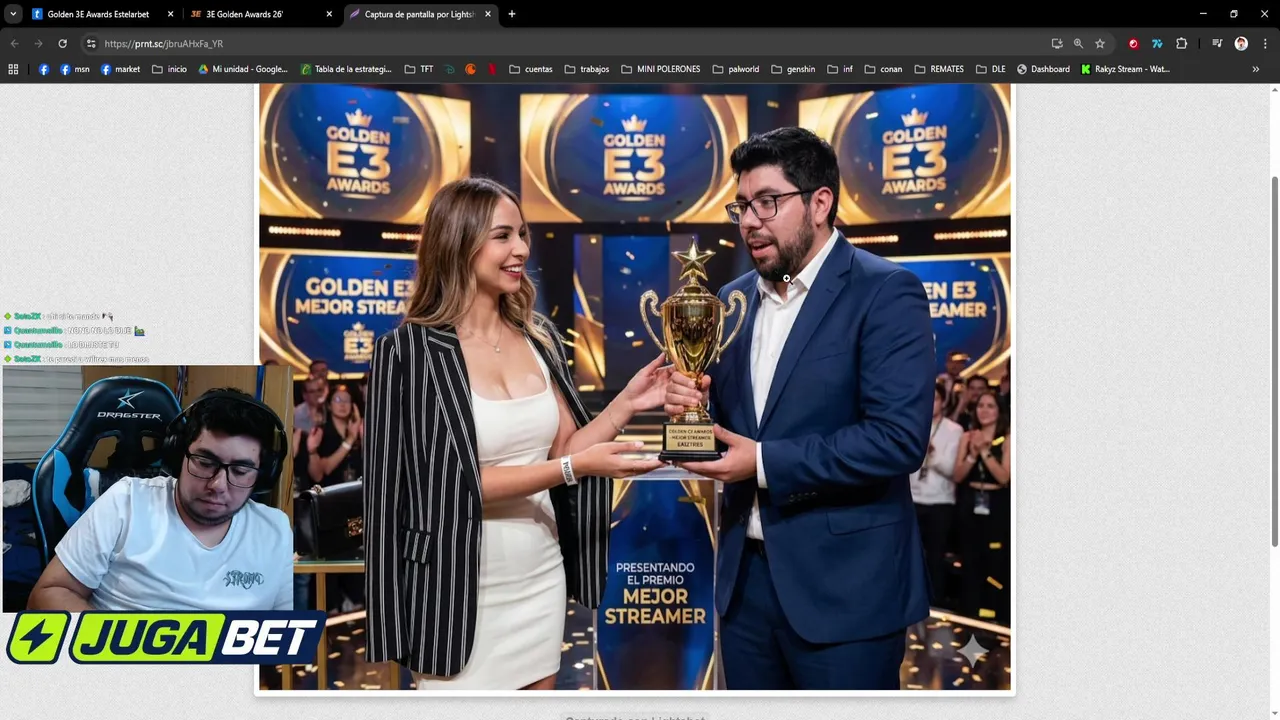The width and height of the screenshot is (1280, 720).
Task: Open Mi unidad - Google Drive bookmark
Action: click(242, 69)
